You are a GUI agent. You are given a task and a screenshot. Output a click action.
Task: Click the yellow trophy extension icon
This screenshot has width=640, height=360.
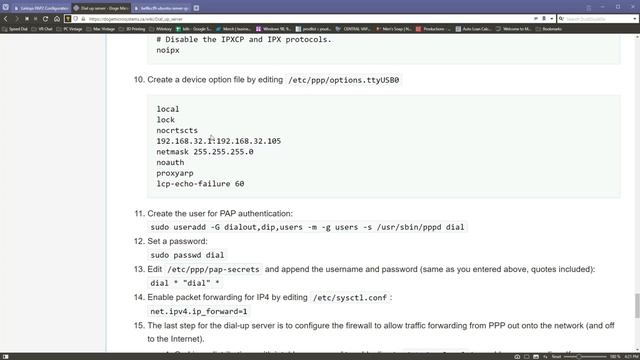(68, 19)
